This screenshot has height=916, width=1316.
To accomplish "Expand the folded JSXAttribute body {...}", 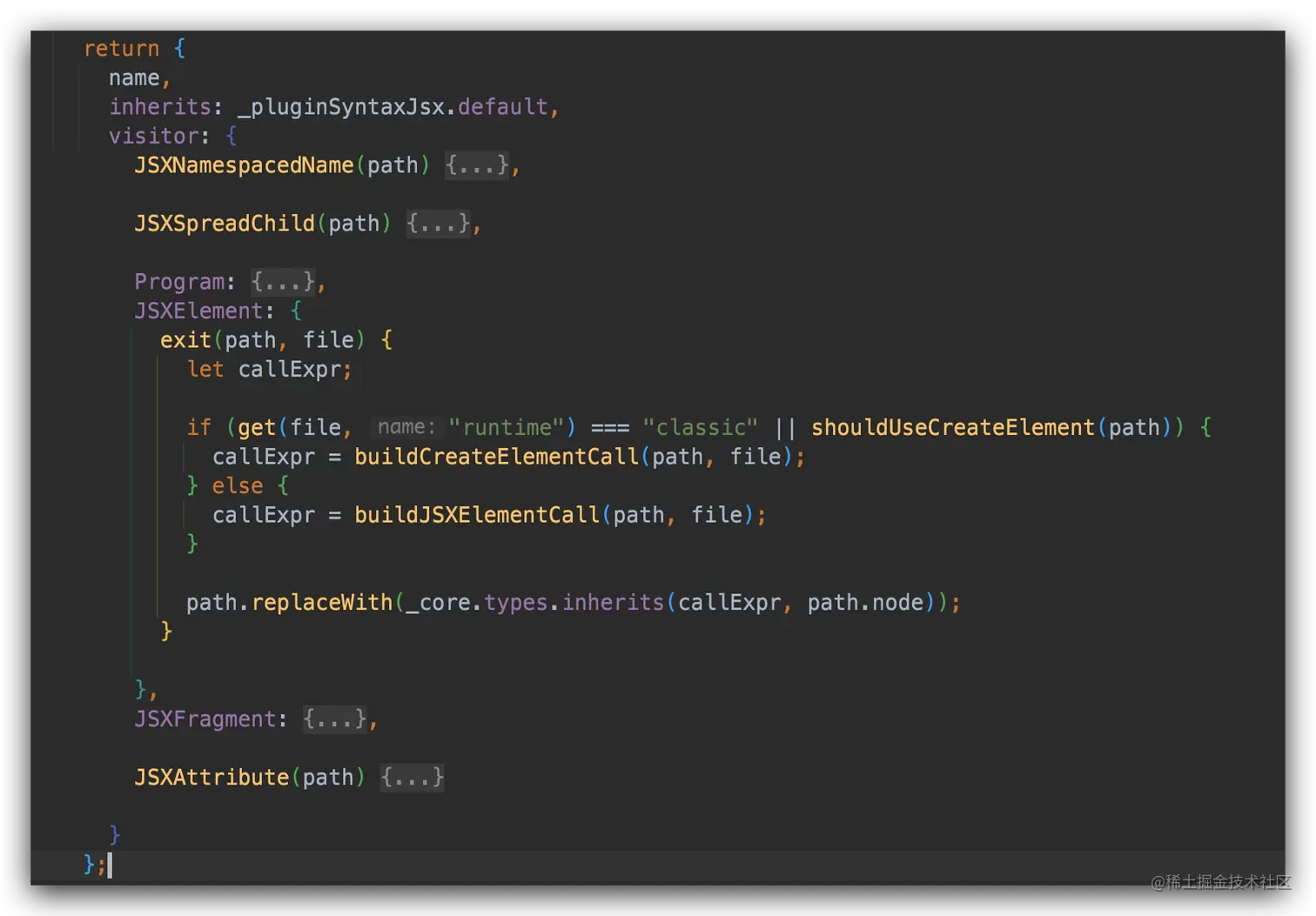I will [x=413, y=777].
